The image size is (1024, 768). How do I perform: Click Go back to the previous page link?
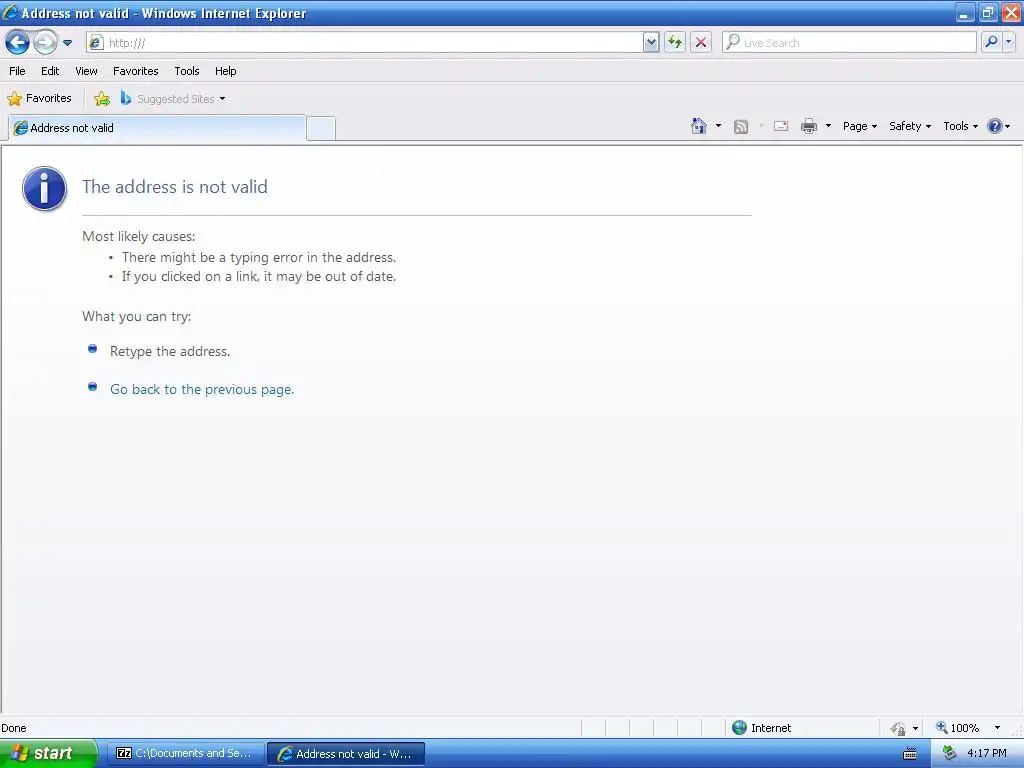[202, 389]
